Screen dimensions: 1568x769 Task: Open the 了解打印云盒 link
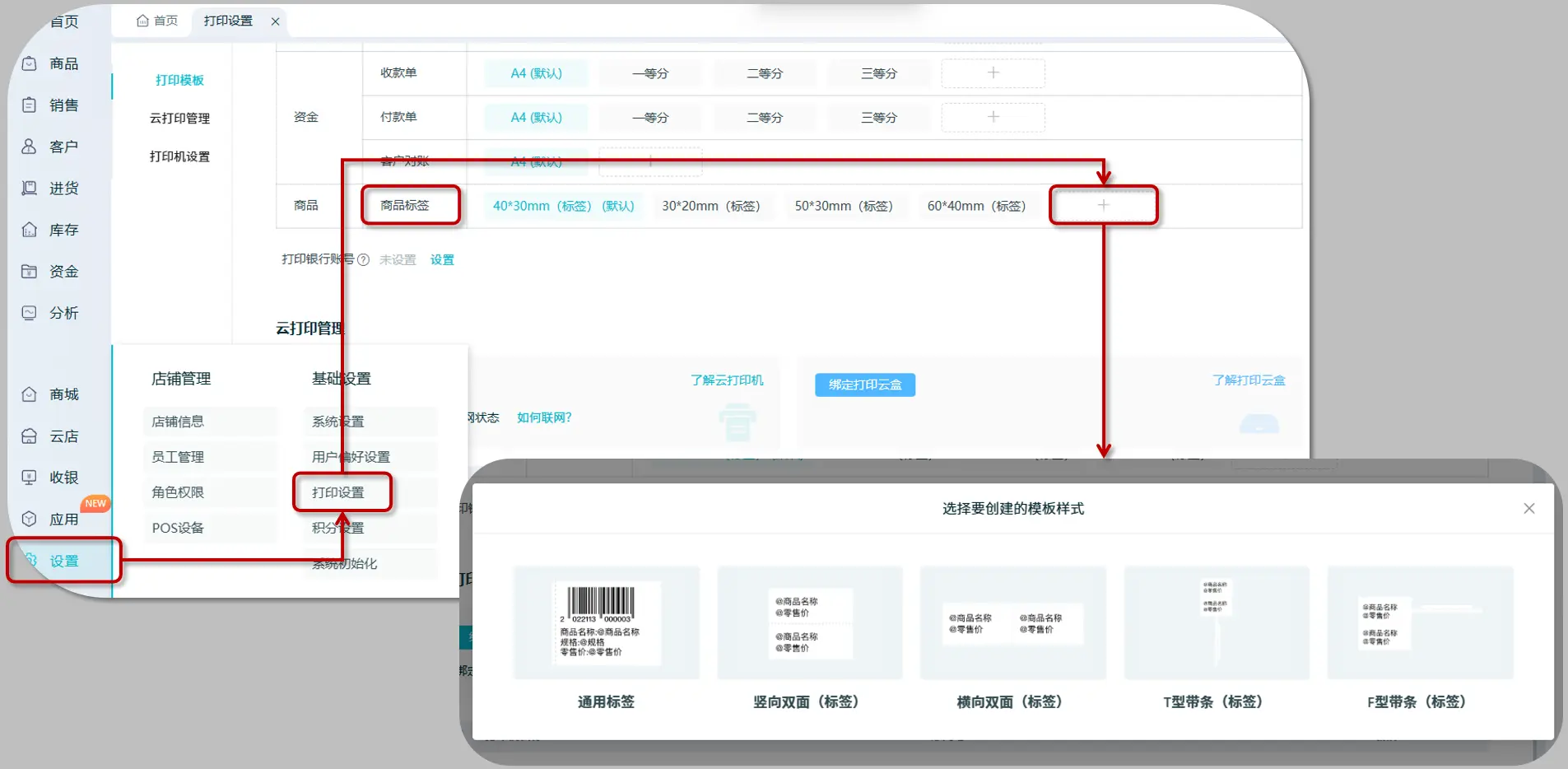(1249, 380)
